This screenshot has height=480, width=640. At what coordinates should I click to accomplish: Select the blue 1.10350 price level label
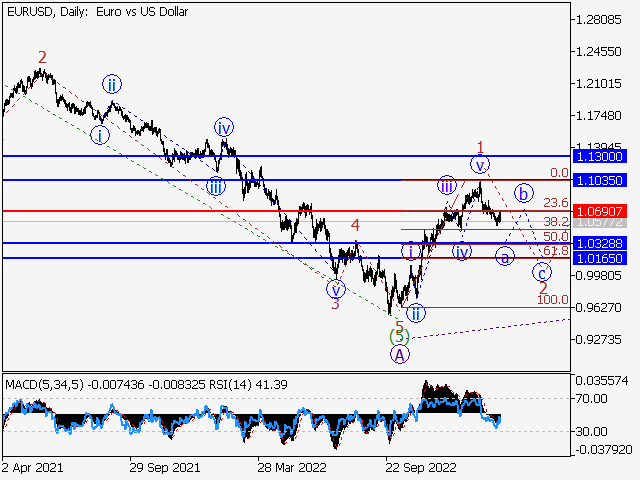pyautogui.click(x=600, y=180)
